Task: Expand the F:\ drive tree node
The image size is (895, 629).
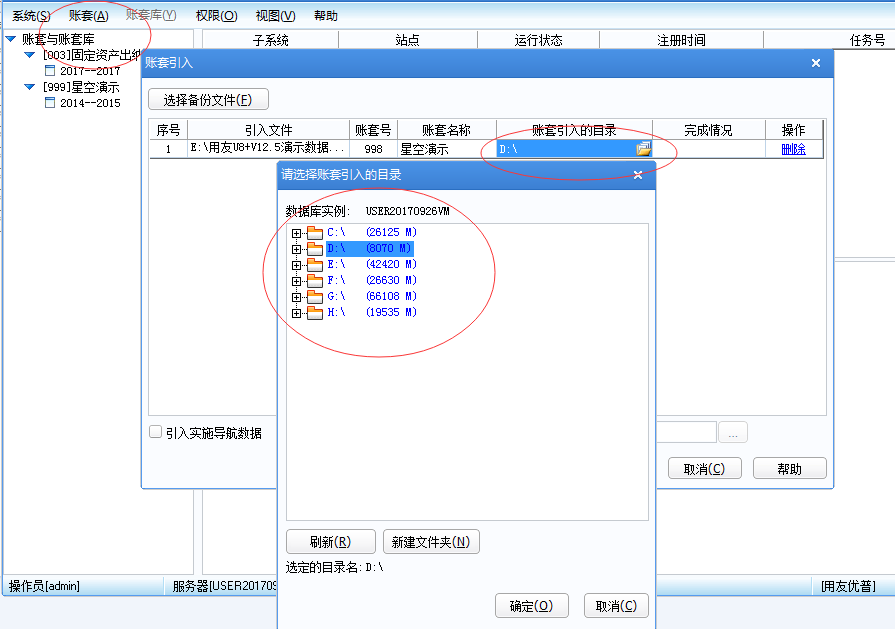Action: [296, 281]
